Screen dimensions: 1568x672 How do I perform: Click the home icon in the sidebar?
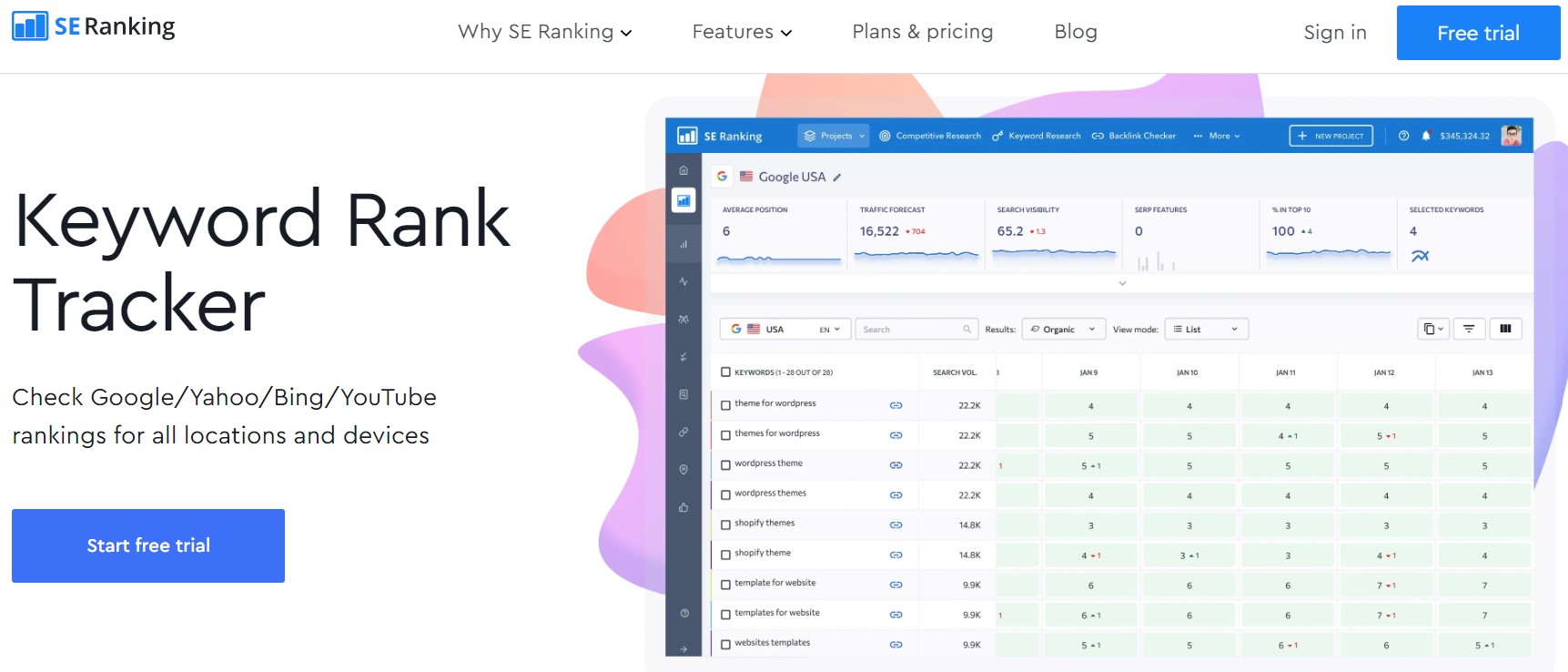click(683, 170)
